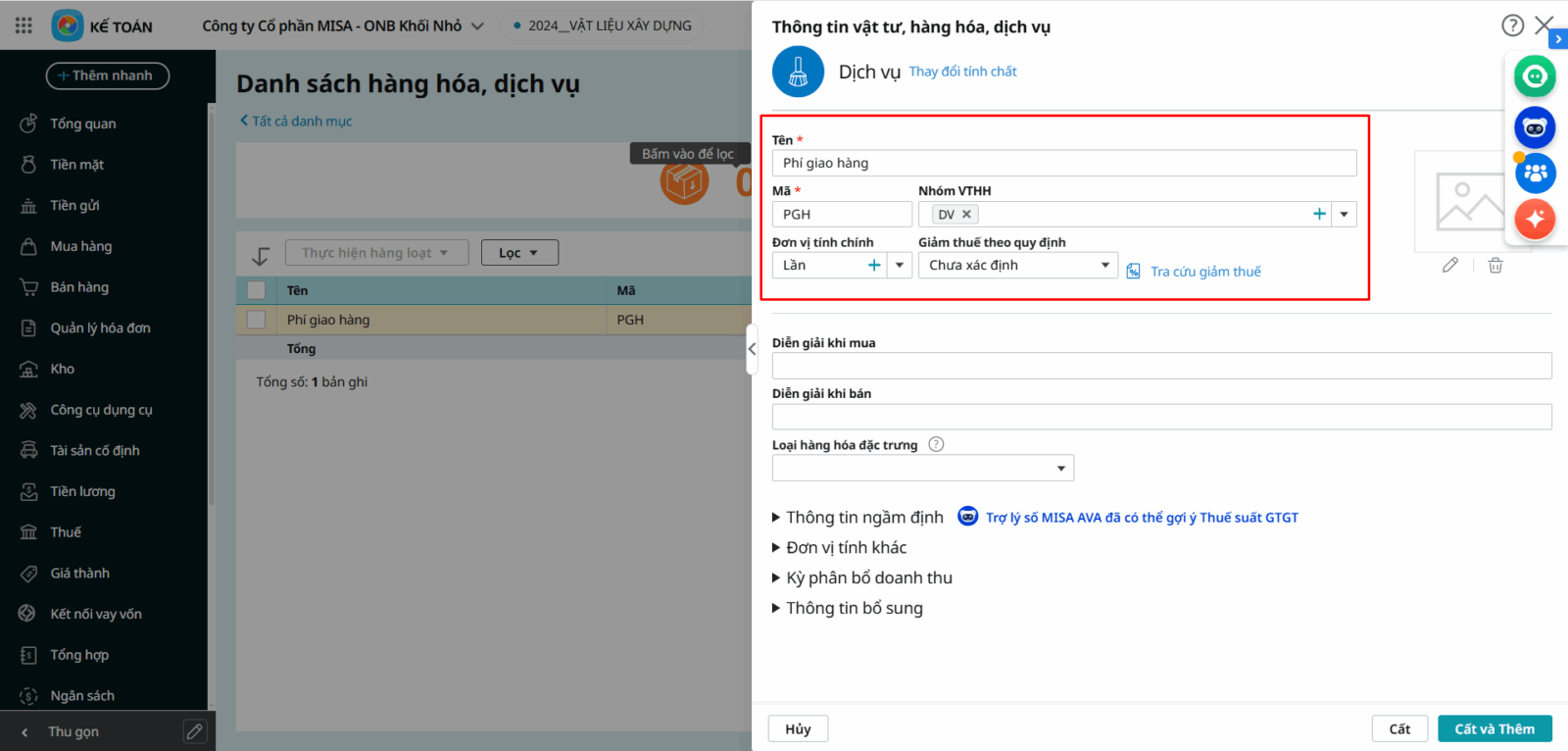
Task: Click the 2024_VẬT LIỆU XÂY DỰNG database label
Action: [610, 25]
